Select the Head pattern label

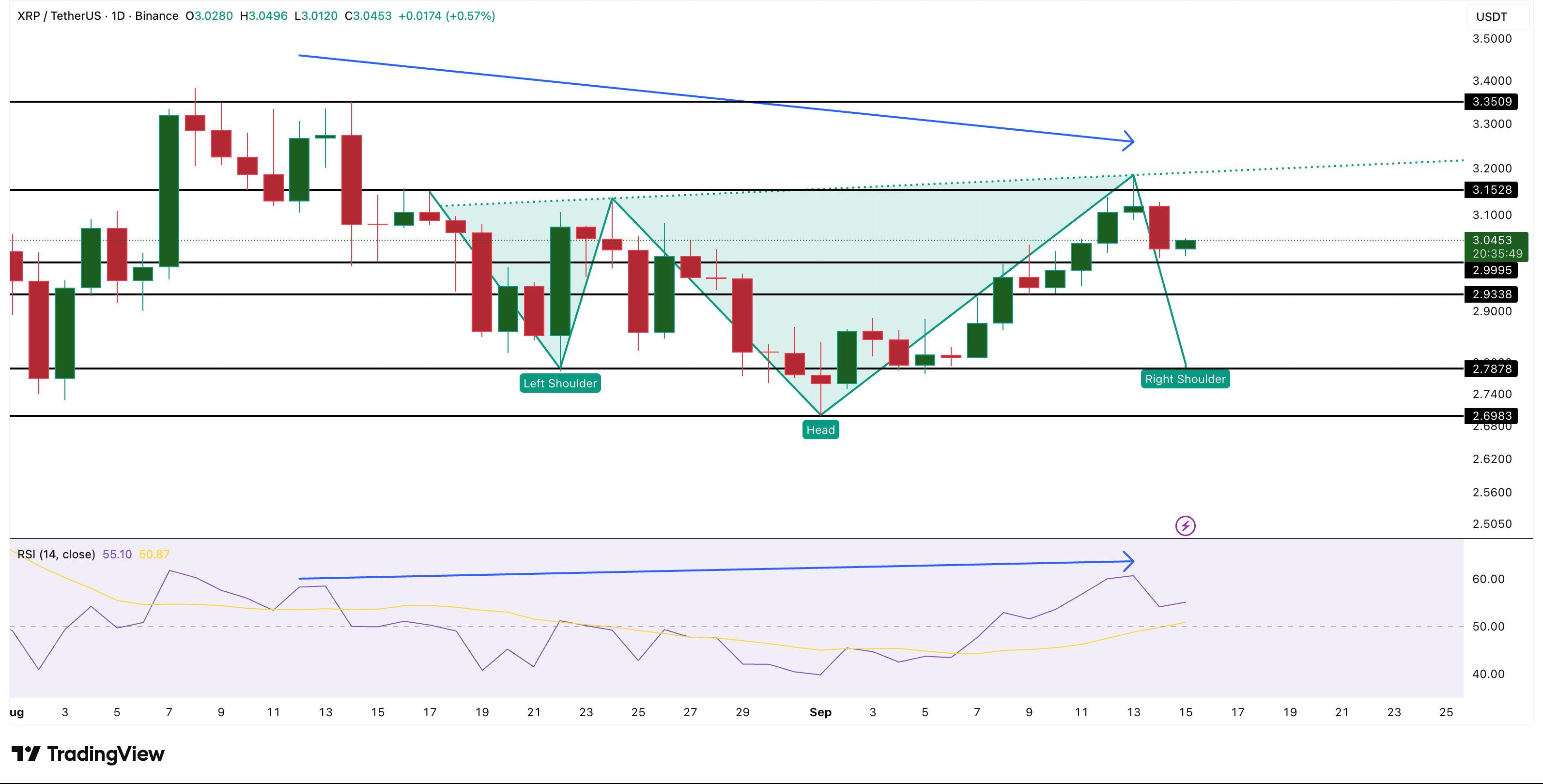pos(820,430)
